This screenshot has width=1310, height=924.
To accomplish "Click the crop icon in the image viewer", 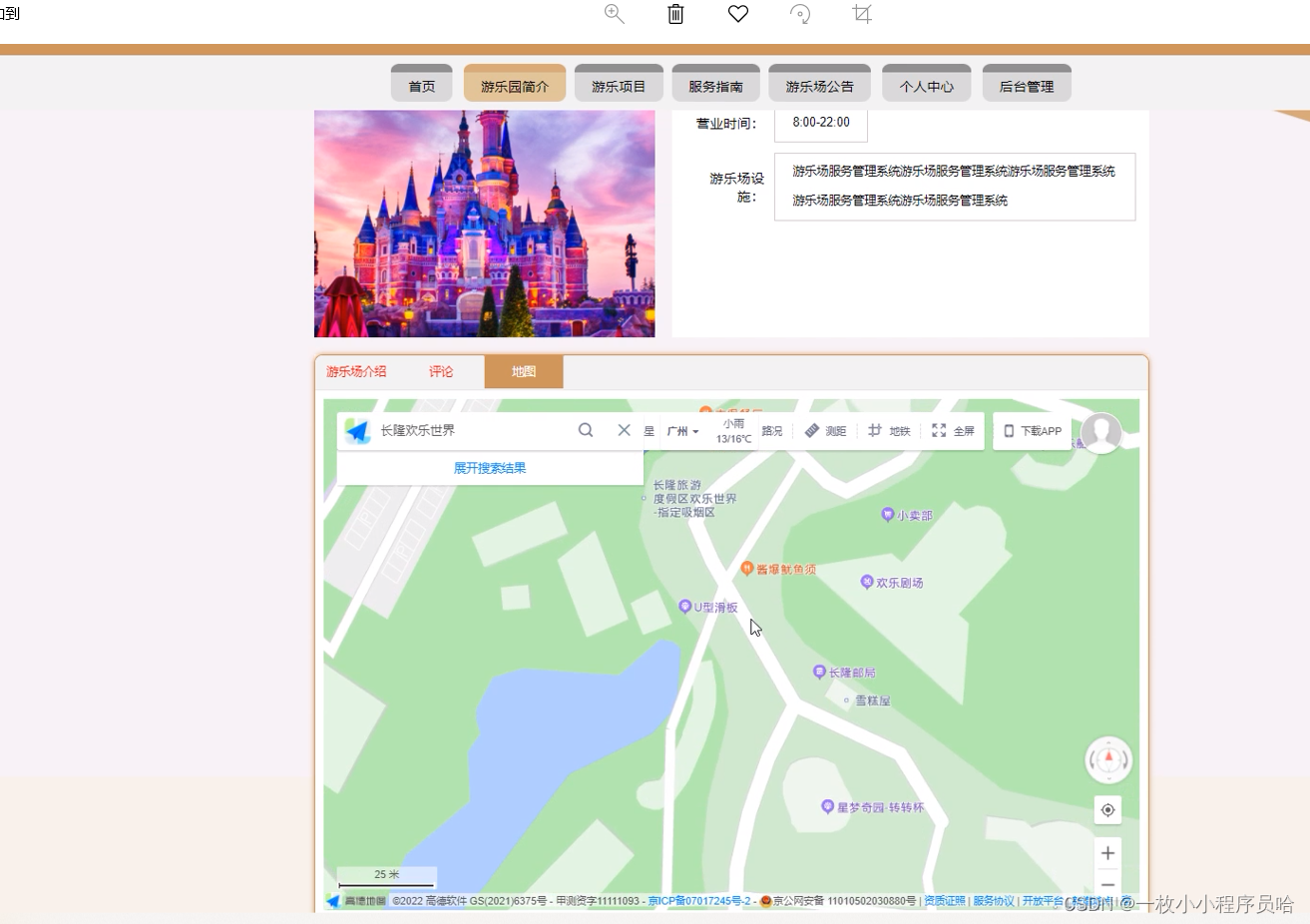I will [862, 14].
